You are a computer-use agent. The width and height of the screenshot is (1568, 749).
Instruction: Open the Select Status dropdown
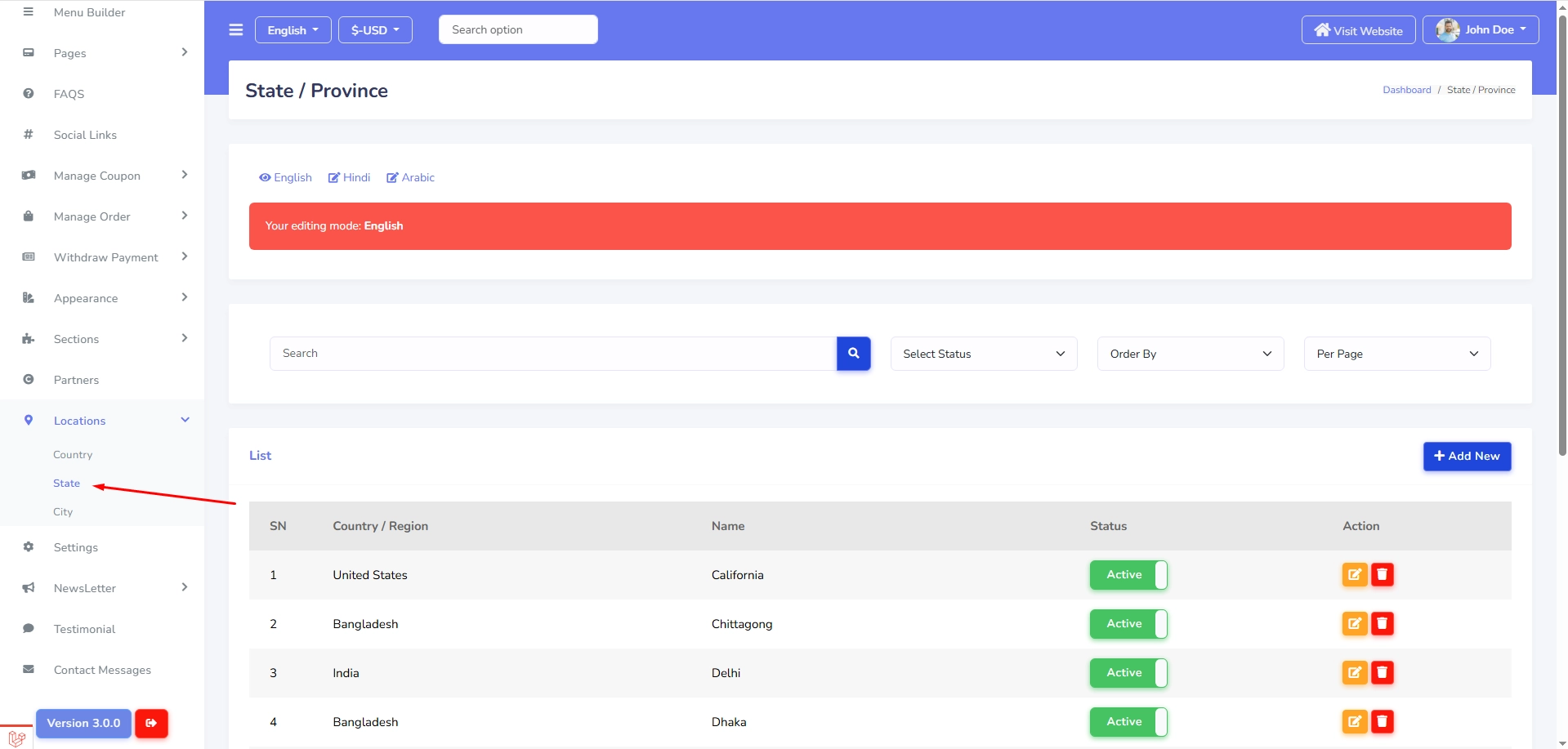coord(984,354)
